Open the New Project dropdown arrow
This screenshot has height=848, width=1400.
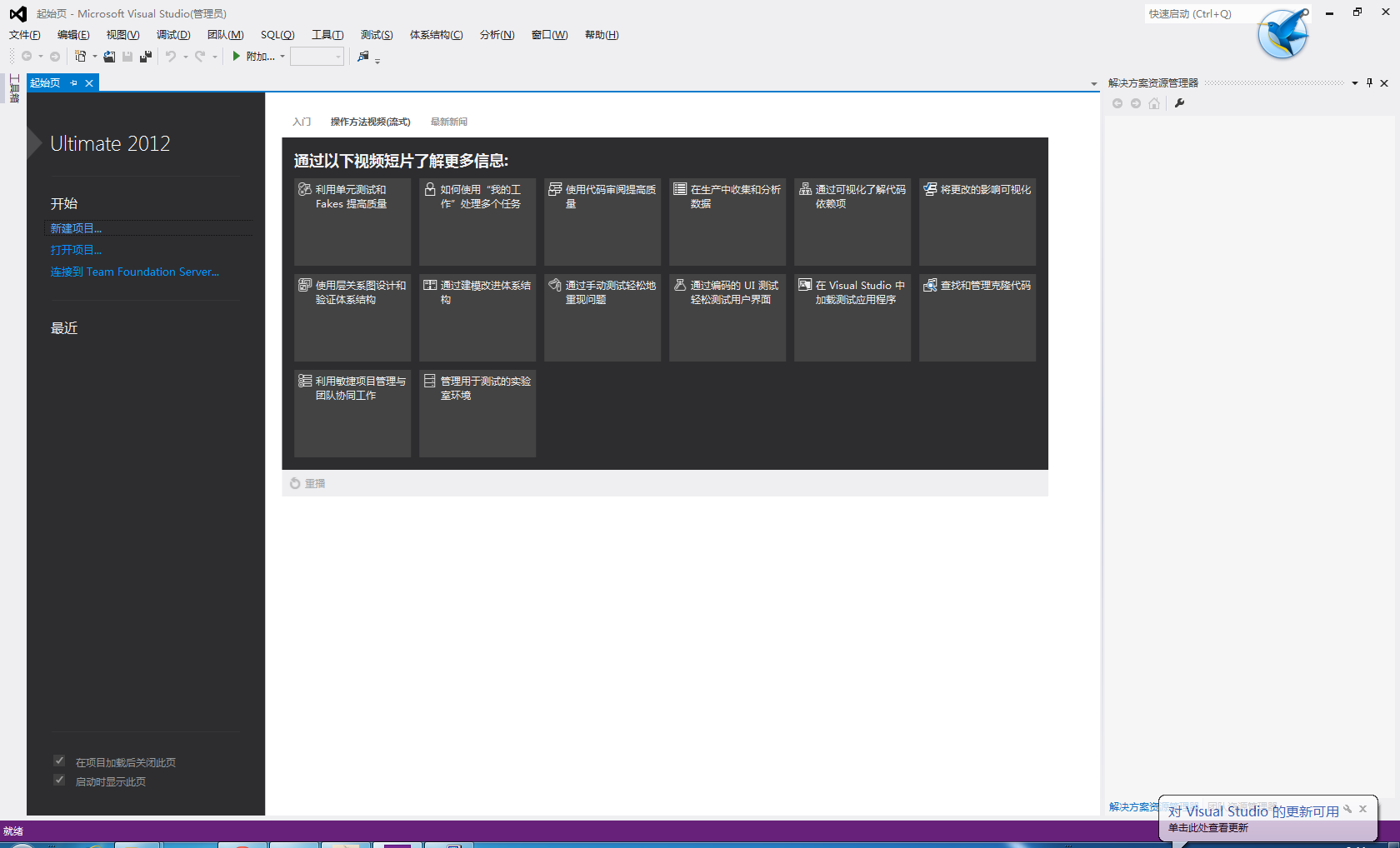94,57
